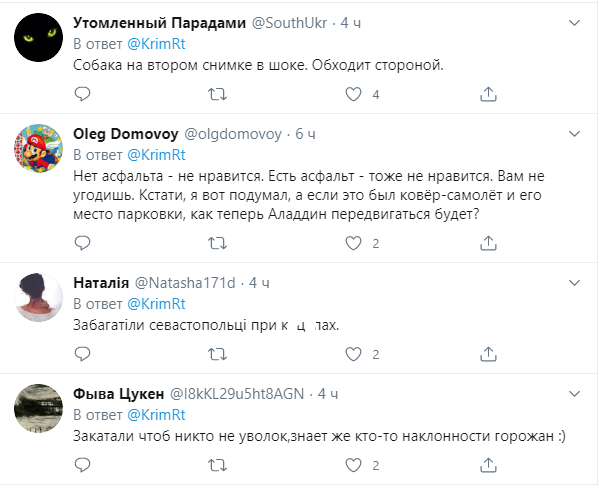Reply to Утомленный Парадами's tweet
599x486 pixels.
pyautogui.click(x=82, y=94)
